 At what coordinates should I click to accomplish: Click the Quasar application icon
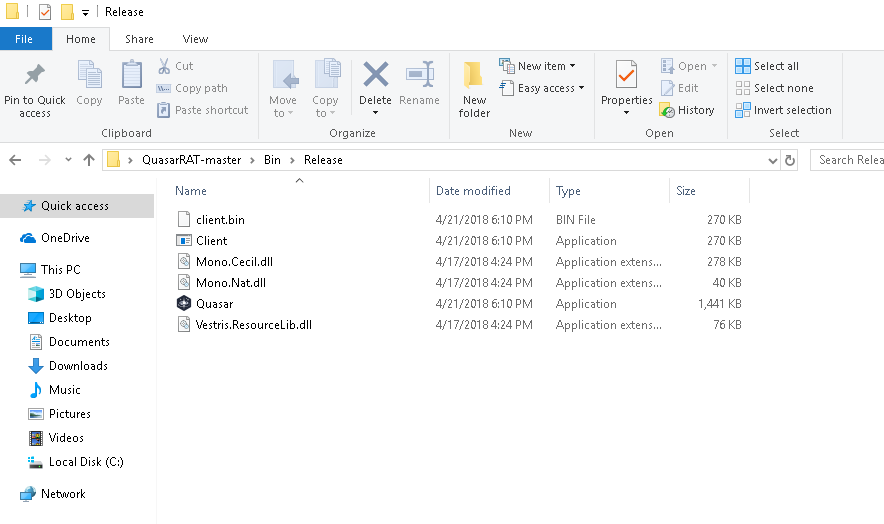click(184, 303)
